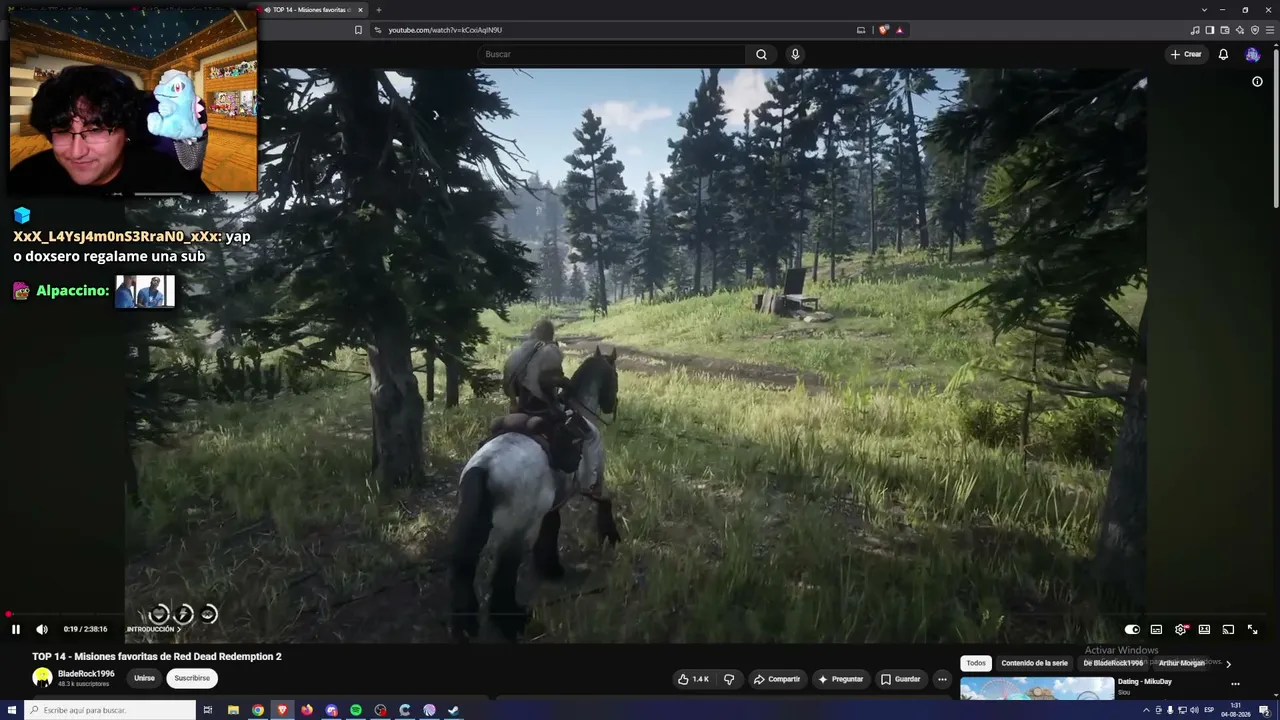
Task: Open the BladeRock1996 channel avatar
Action: (42, 678)
